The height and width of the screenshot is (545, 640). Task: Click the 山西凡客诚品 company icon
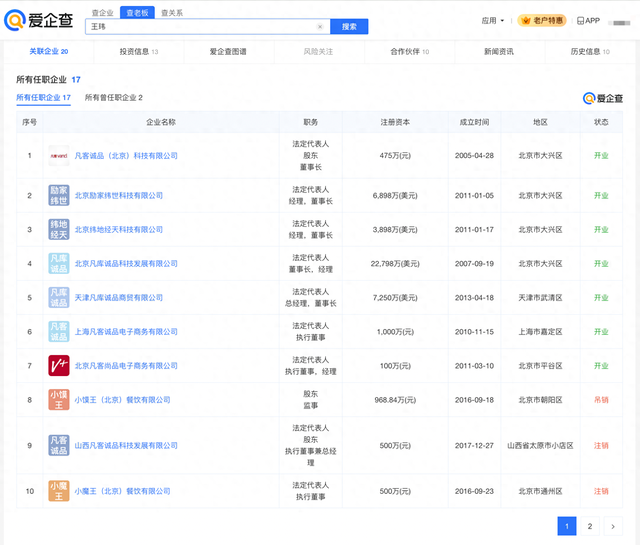[x=59, y=445]
